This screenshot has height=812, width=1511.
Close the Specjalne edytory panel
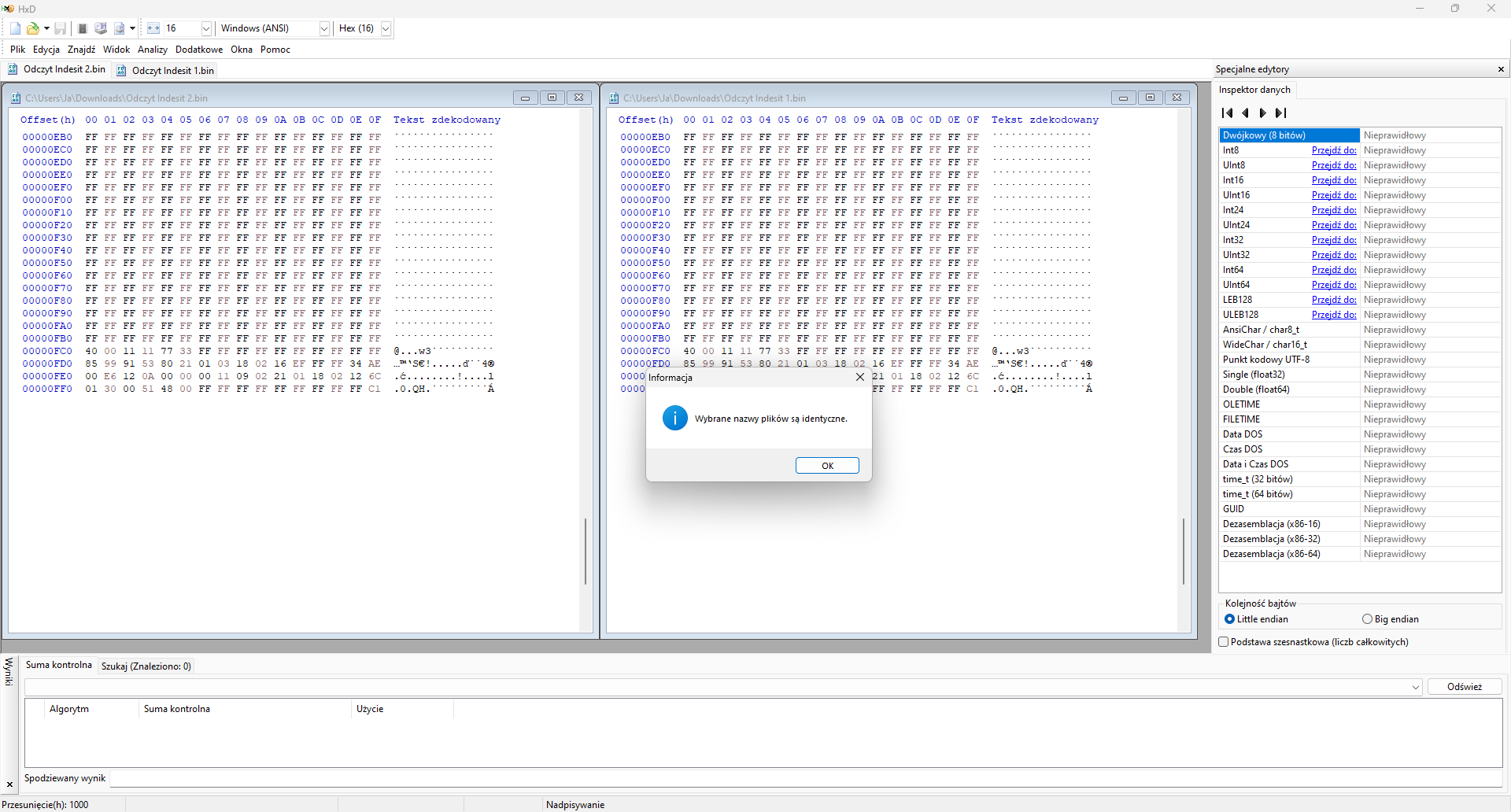pos(1501,69)
